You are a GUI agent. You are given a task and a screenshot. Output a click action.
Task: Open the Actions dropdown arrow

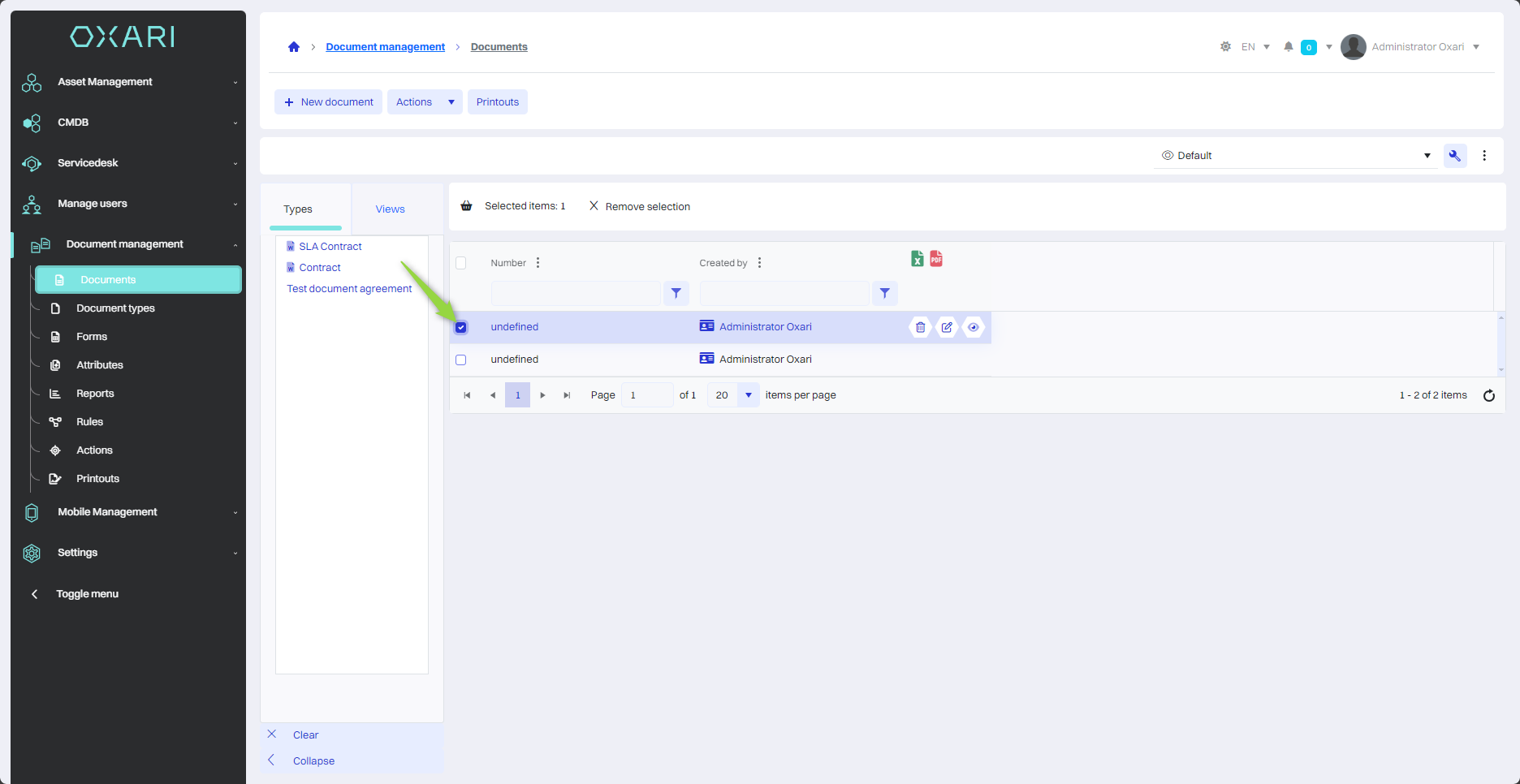[x=451, y=102]
